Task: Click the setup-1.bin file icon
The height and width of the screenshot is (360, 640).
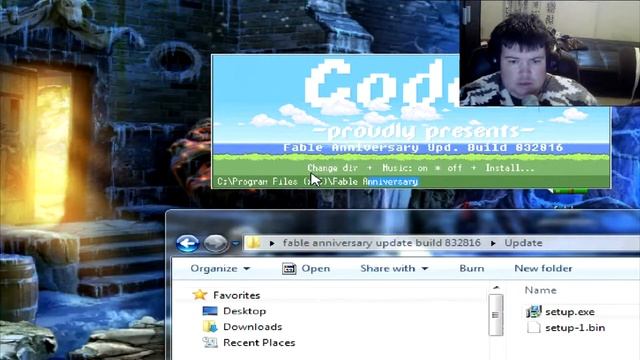Action: 533,327
